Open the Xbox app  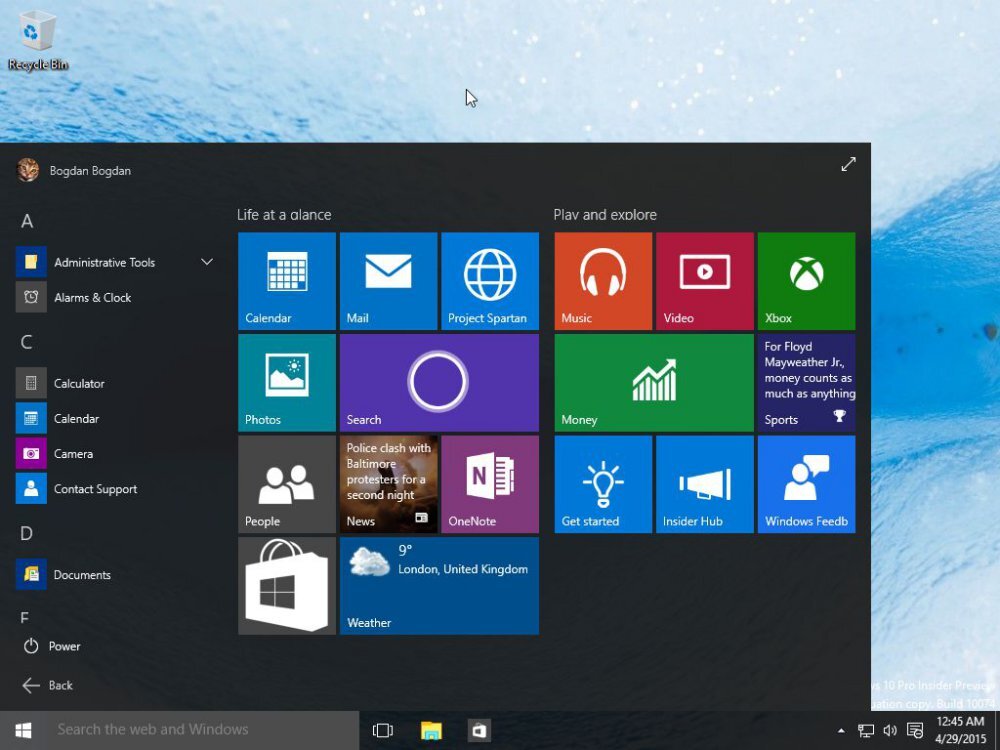(x=806, y=281)
